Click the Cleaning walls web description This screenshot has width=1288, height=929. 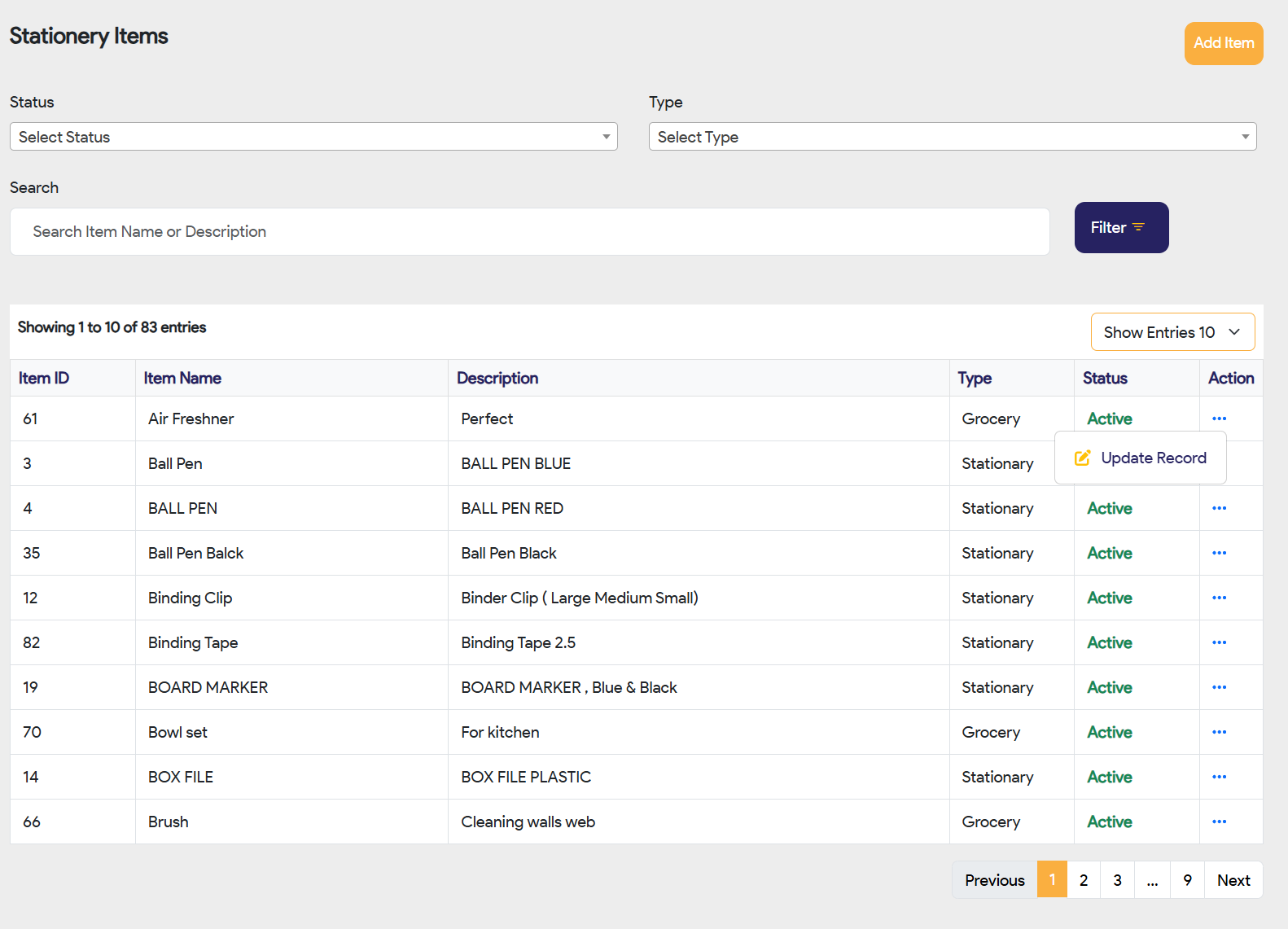pos(528,822)
